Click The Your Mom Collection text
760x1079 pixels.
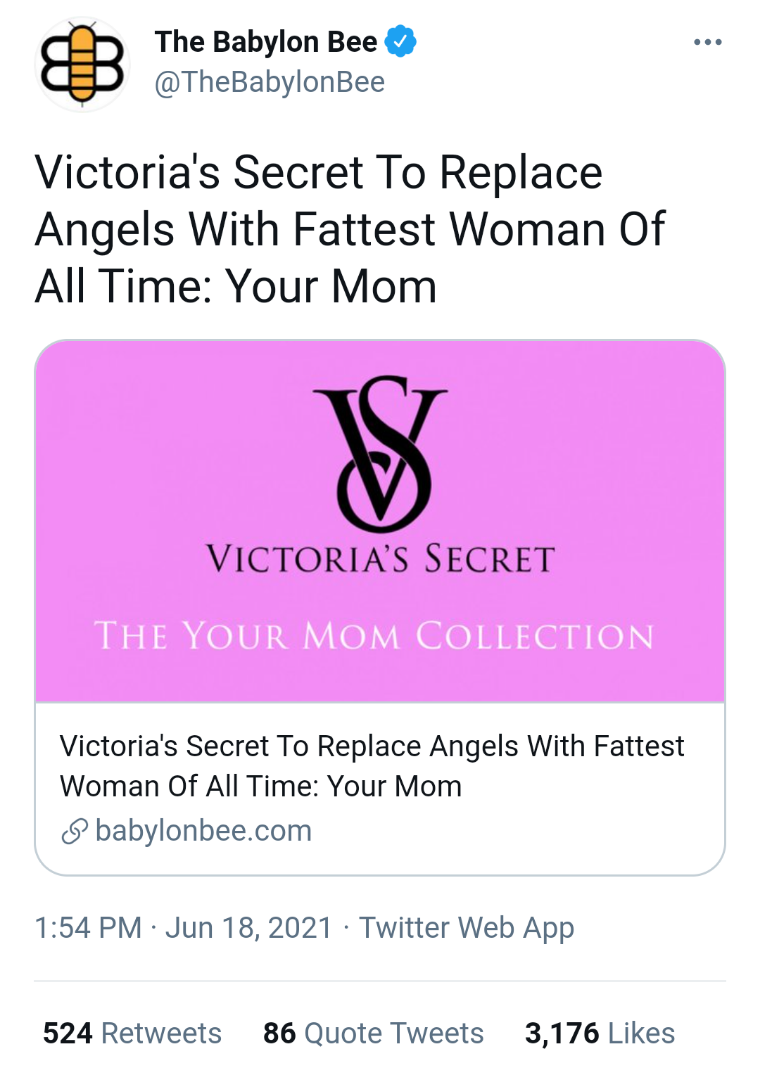click(374, 635)
